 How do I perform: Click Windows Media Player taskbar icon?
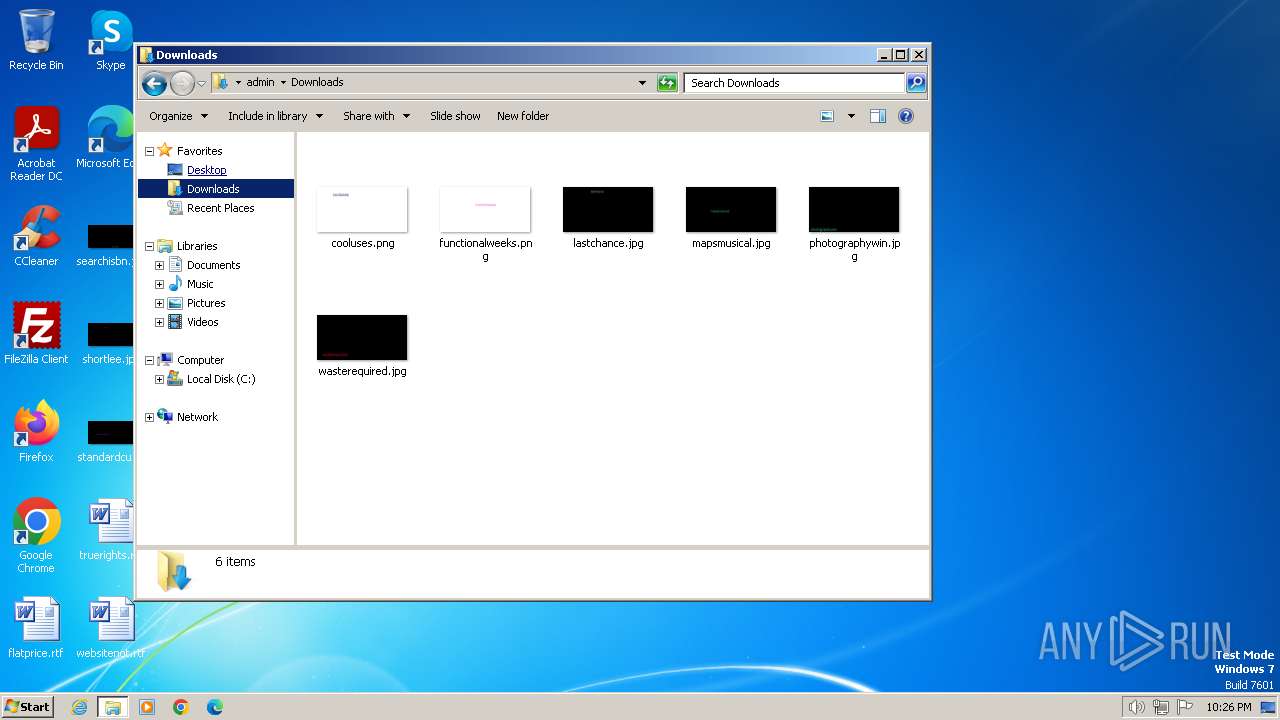(x=147, y=707)
